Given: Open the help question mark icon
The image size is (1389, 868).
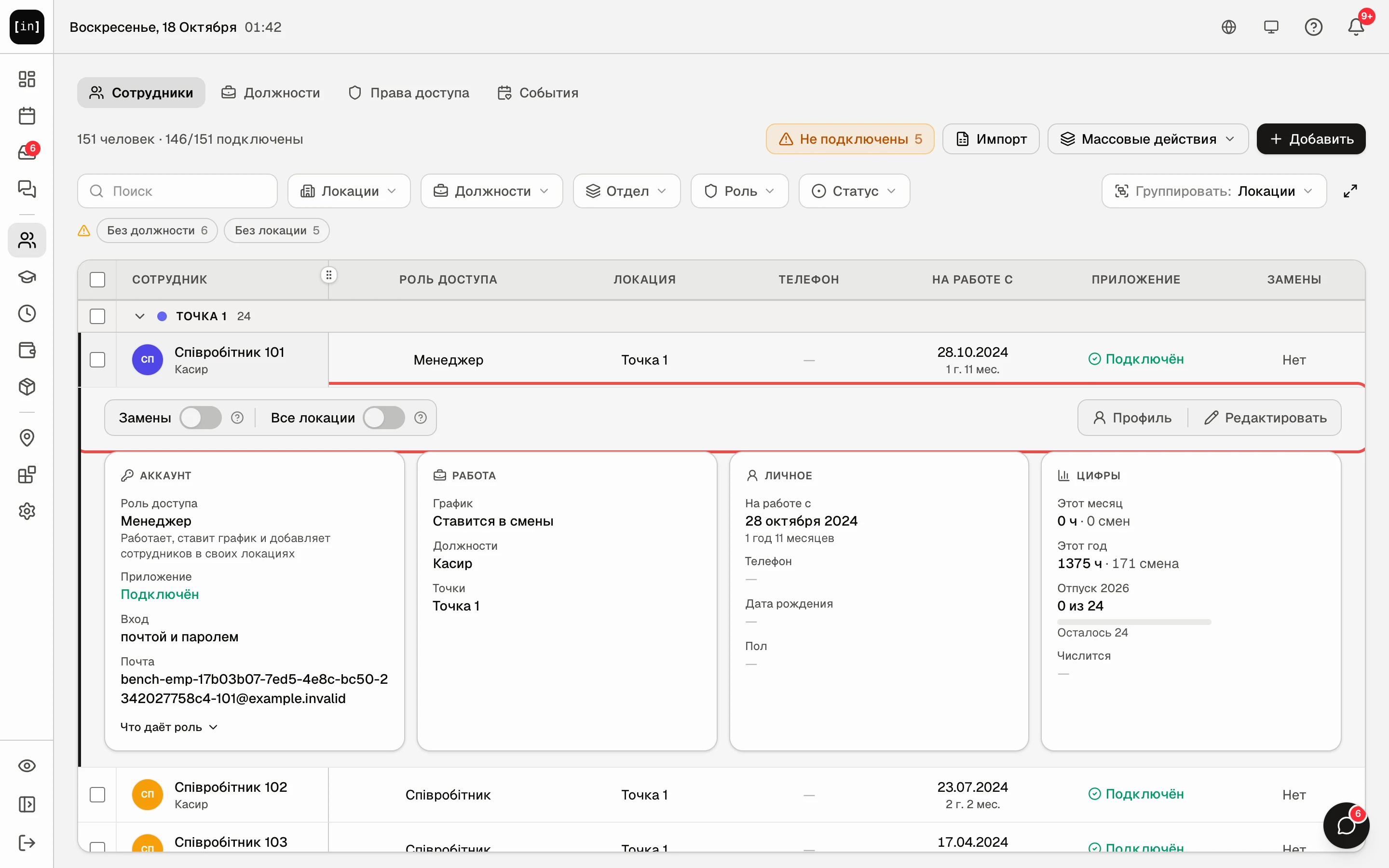Looking at the screenshot, I should 1313,27.
